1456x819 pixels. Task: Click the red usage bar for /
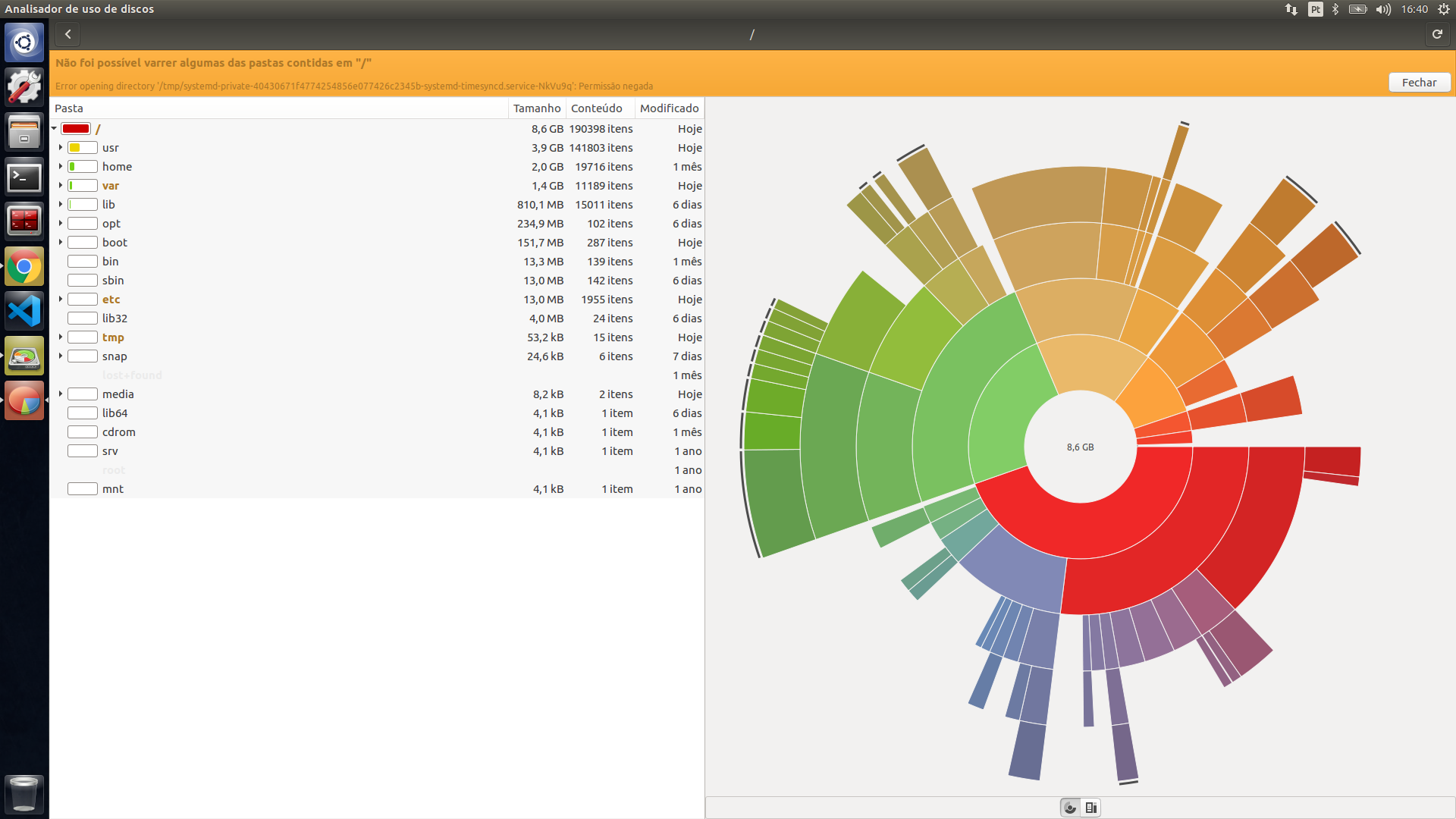[x=76, y=129]
